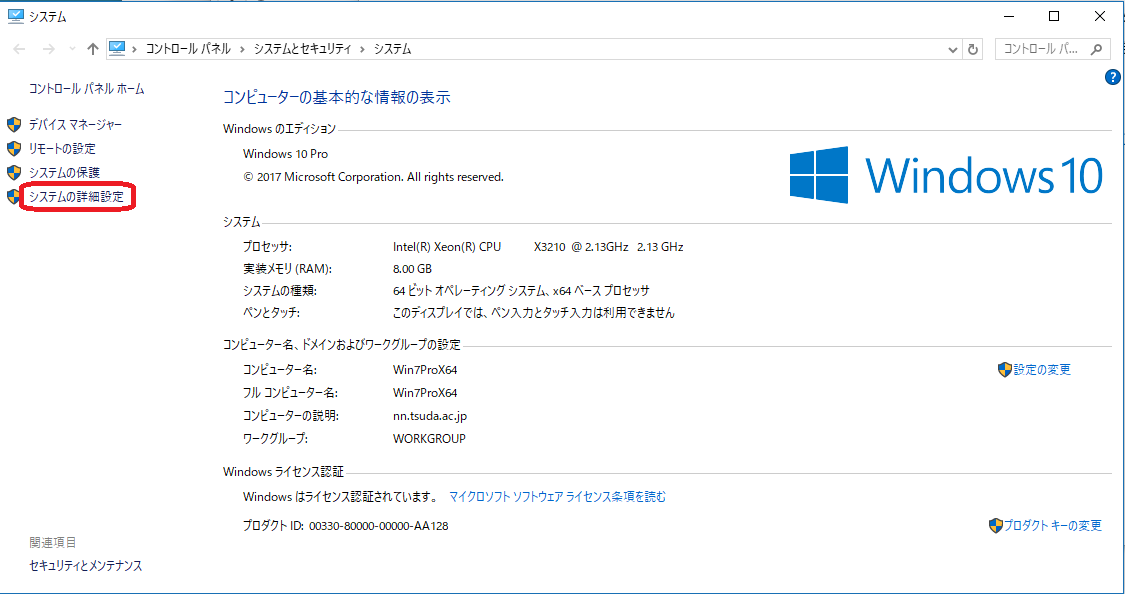The image size is (1125, 594).
Task: Go back with the left arrow button
Action: point(20,49)
